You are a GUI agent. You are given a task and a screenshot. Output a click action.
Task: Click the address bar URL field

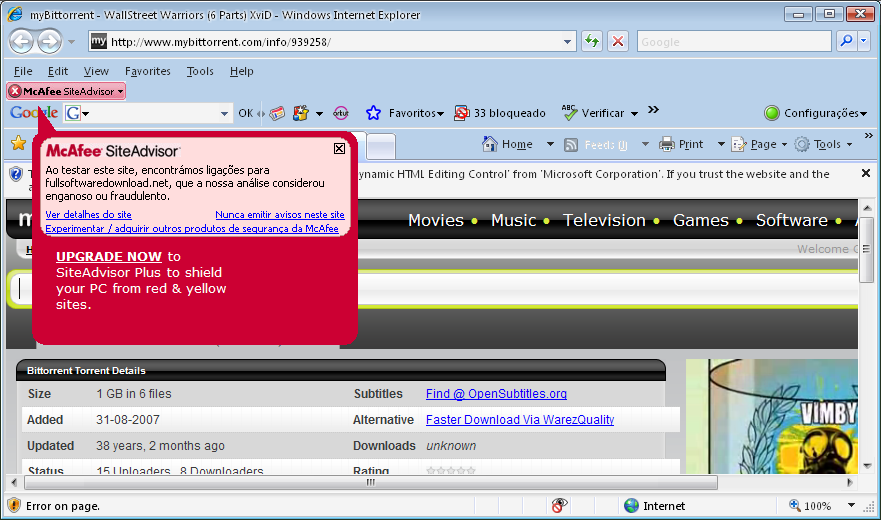point(333,42)
